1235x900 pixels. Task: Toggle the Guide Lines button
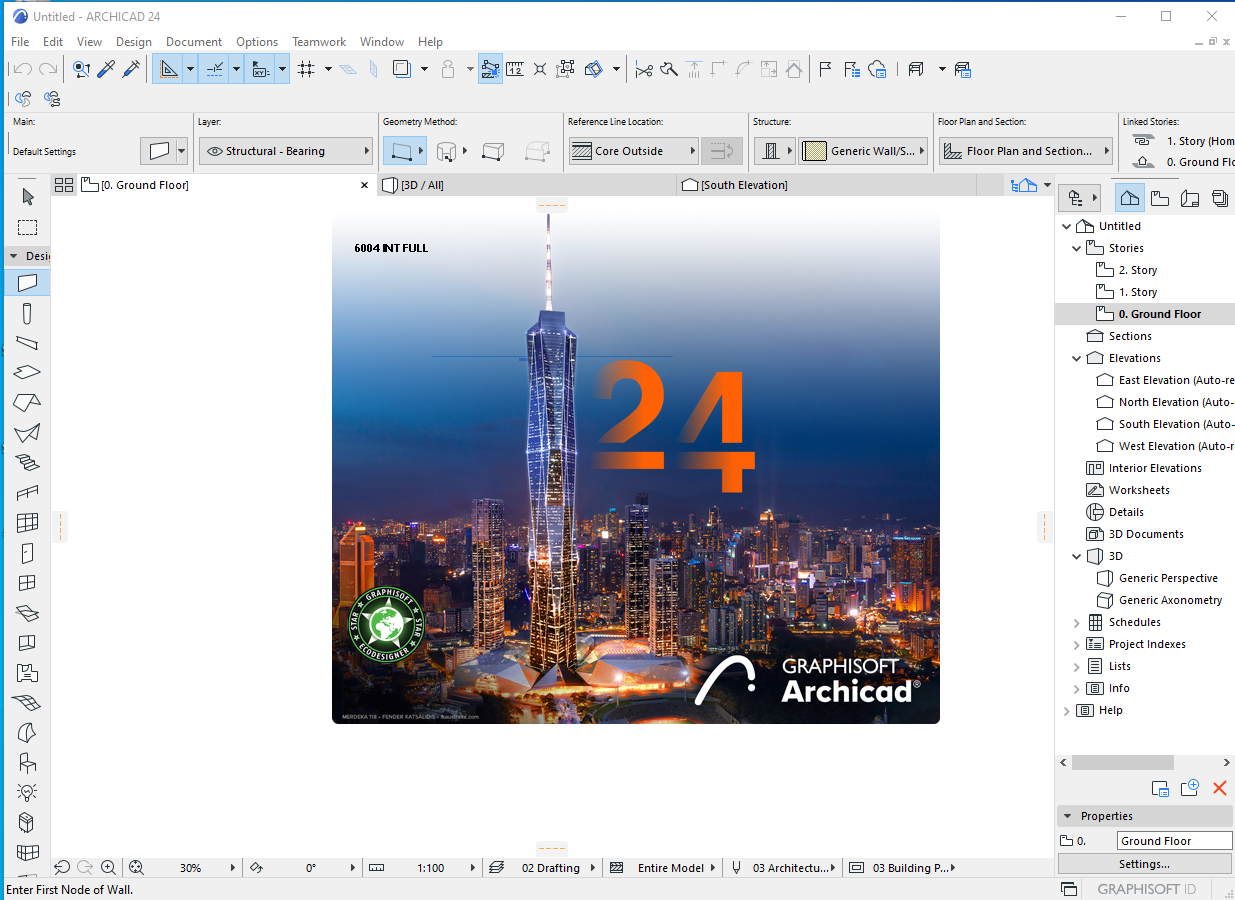pos(167,69)
